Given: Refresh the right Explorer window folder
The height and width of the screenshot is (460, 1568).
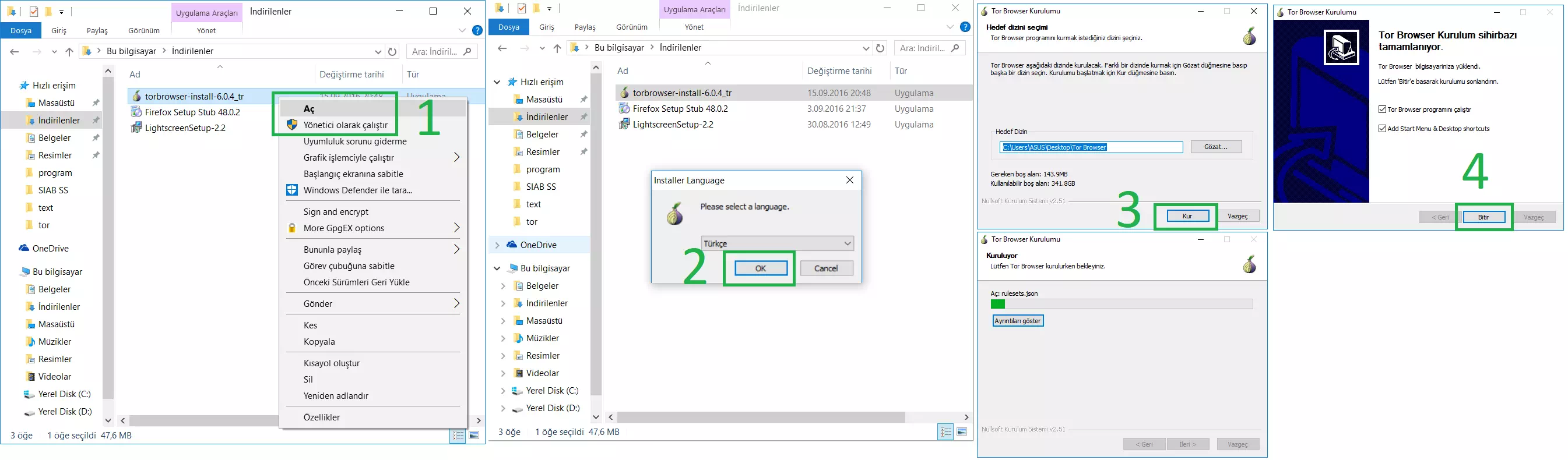Looking at the screenshot, I should point(880,48).
